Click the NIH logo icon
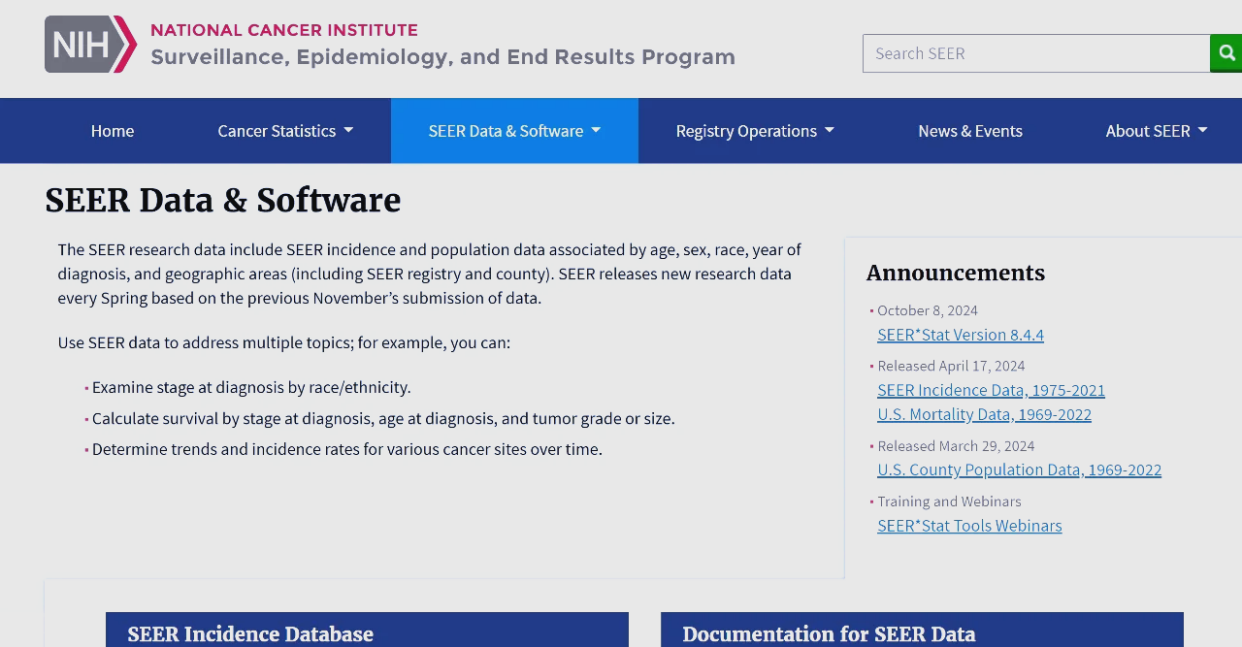The image size is (1242, 647). point(90,44)
